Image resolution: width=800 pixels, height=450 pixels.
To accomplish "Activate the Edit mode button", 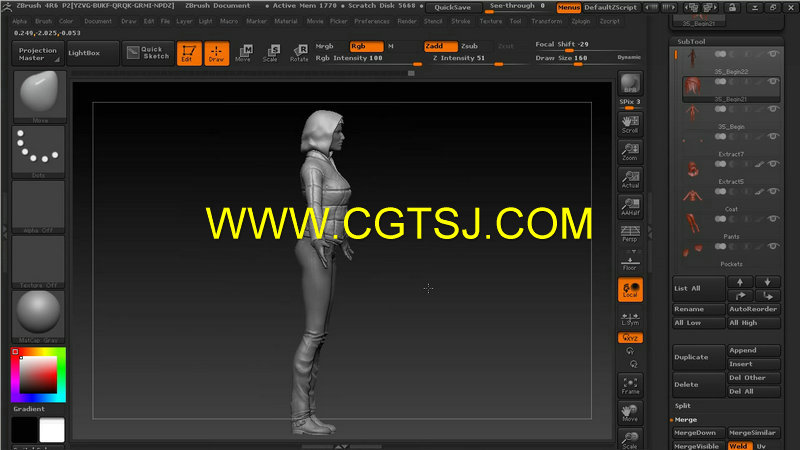I will pos(189,53).
